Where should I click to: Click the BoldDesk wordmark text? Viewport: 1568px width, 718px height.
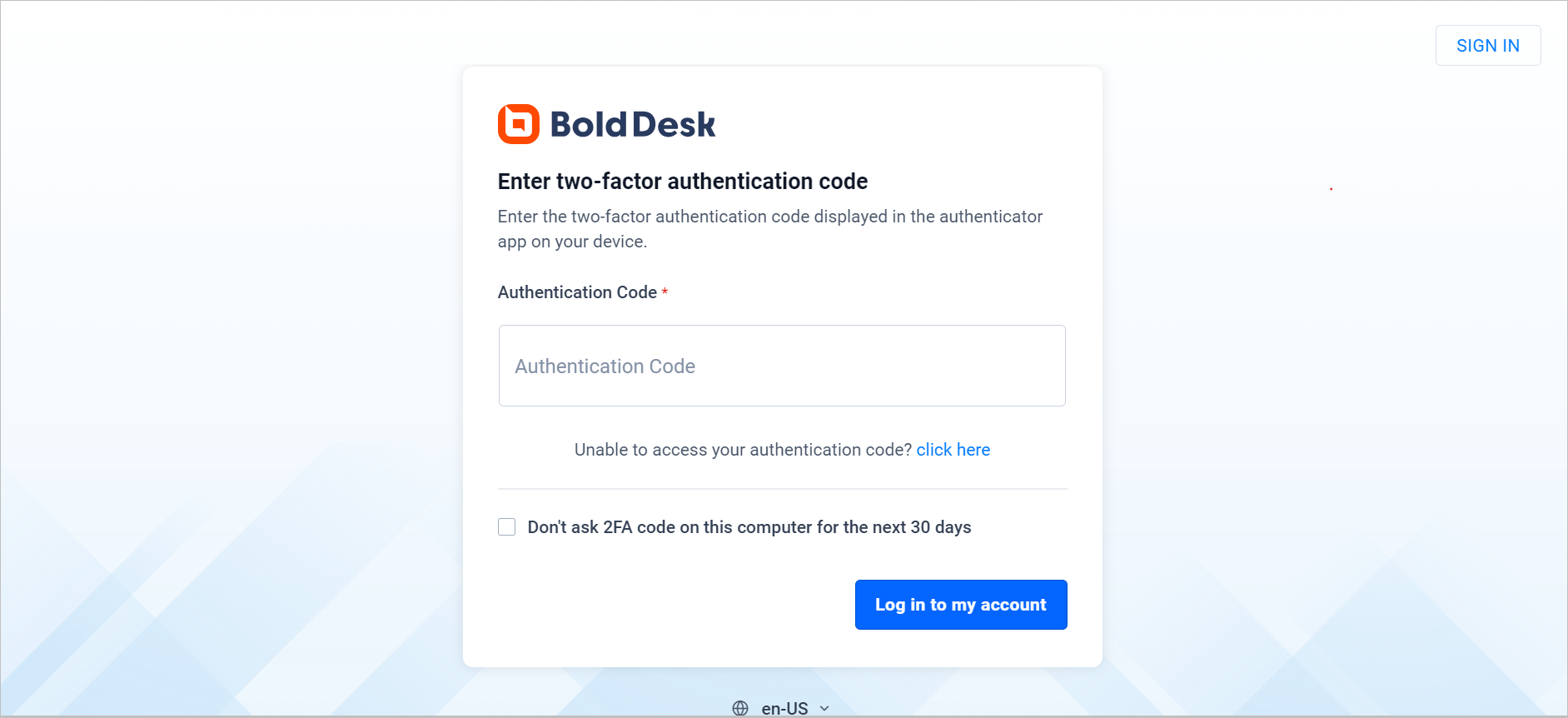(632, 125)
